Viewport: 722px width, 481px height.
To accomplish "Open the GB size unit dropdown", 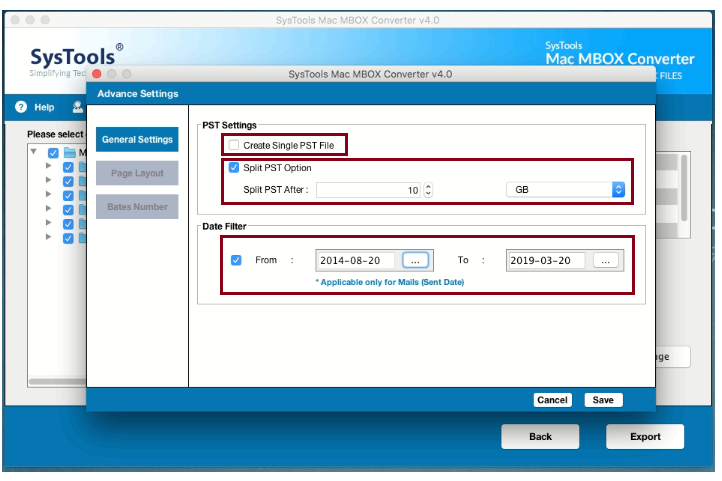I will pos(565,189).
